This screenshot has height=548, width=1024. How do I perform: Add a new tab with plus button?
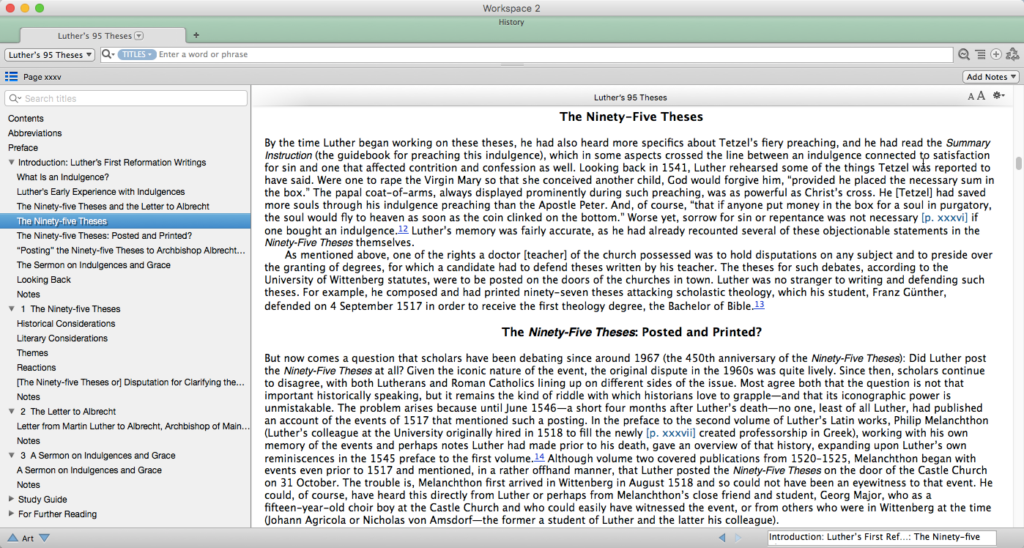pos(196,35)
